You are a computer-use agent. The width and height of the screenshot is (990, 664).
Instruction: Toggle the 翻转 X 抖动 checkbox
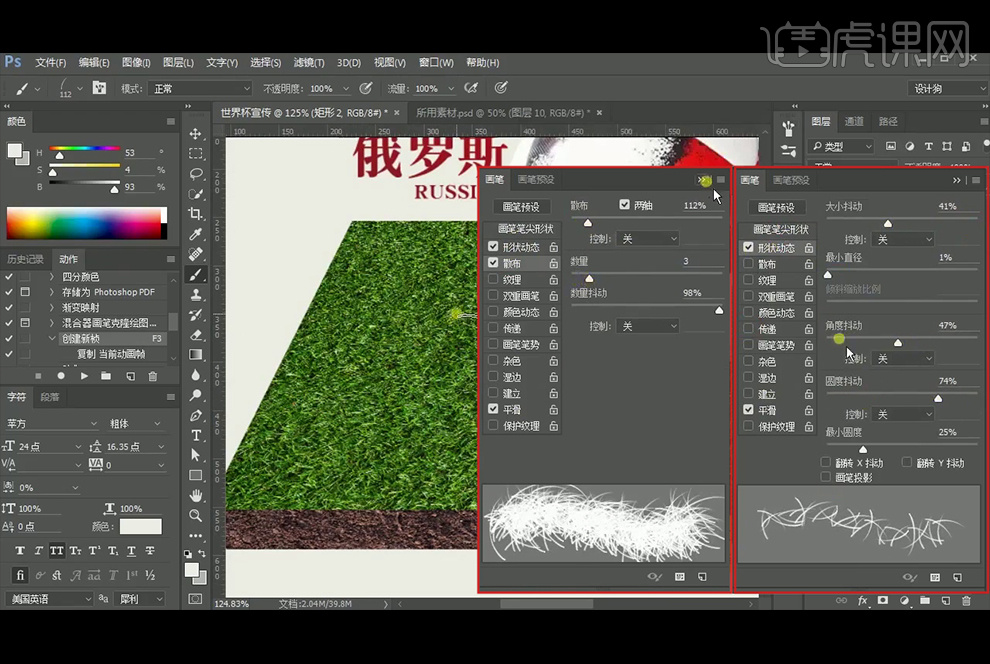(826, 463)
